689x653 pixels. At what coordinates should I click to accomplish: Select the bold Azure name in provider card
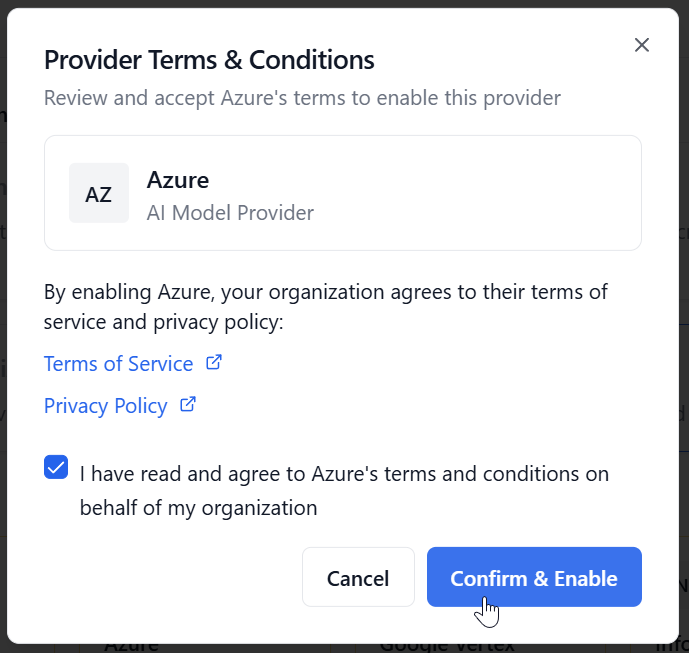[178, 180]
